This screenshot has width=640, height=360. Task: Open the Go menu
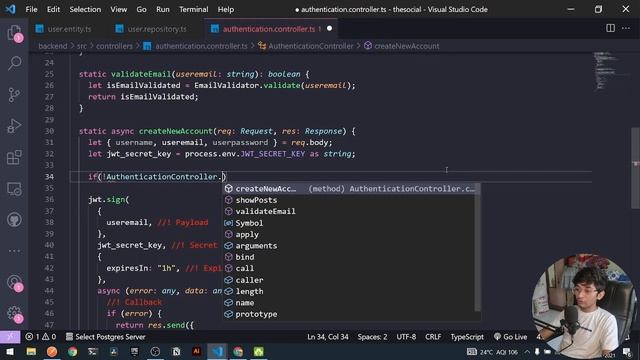[141, 9]
